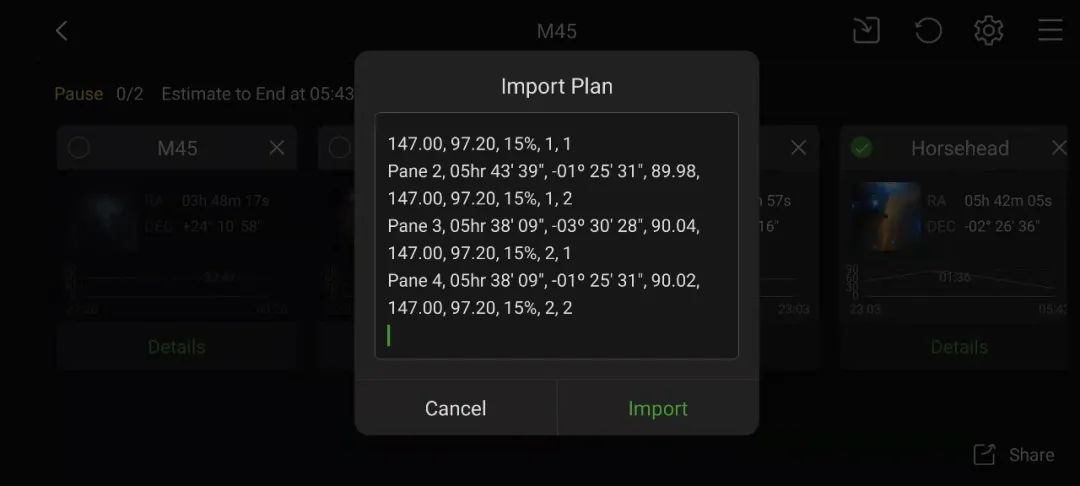Click the Pause status label
This screenshot has height=486, width=1080.
(x=78, y=94)
